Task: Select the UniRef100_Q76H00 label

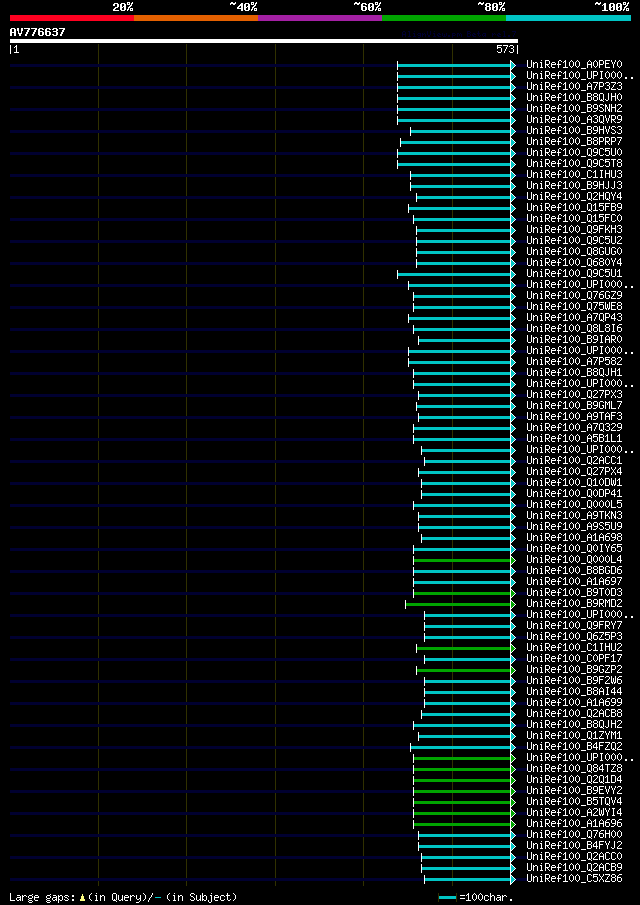Action: tap(574, 836)
